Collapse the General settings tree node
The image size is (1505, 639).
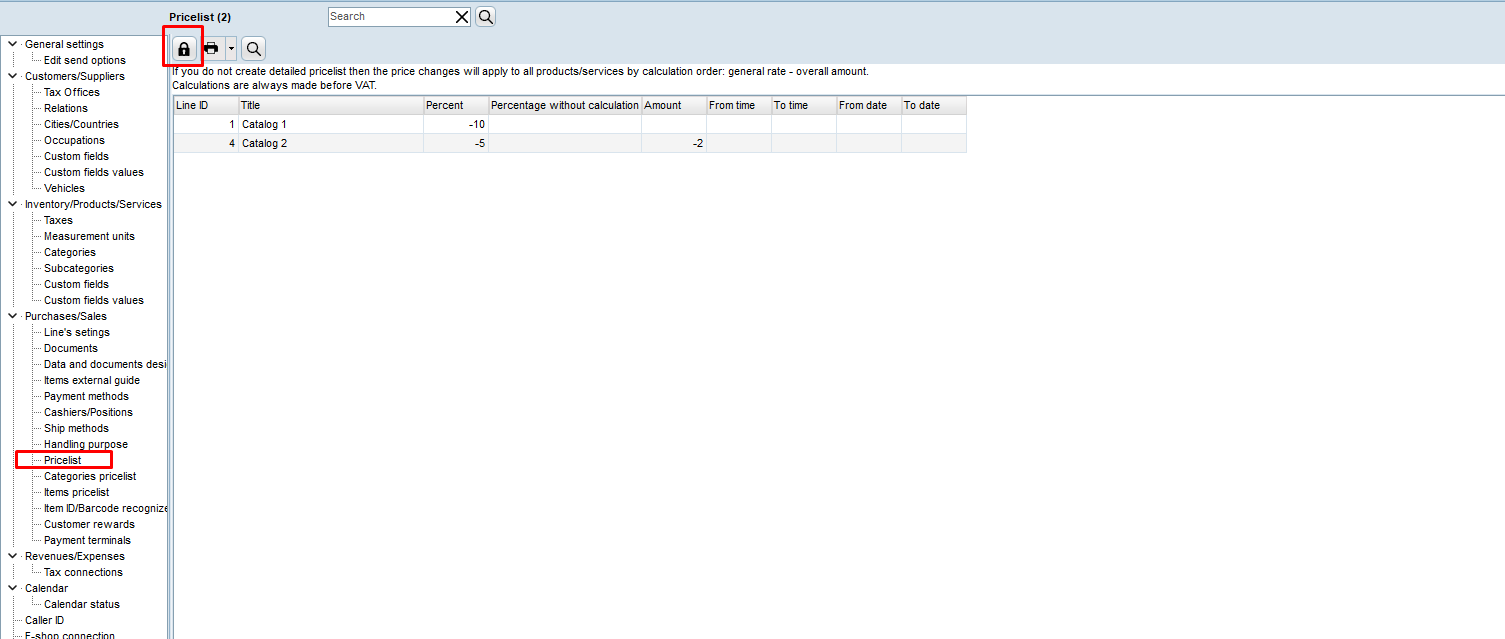[x=12, y=44]
